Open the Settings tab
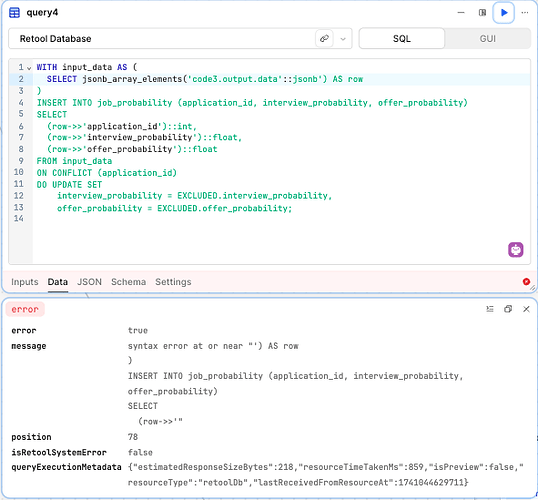 click(173, 282)
